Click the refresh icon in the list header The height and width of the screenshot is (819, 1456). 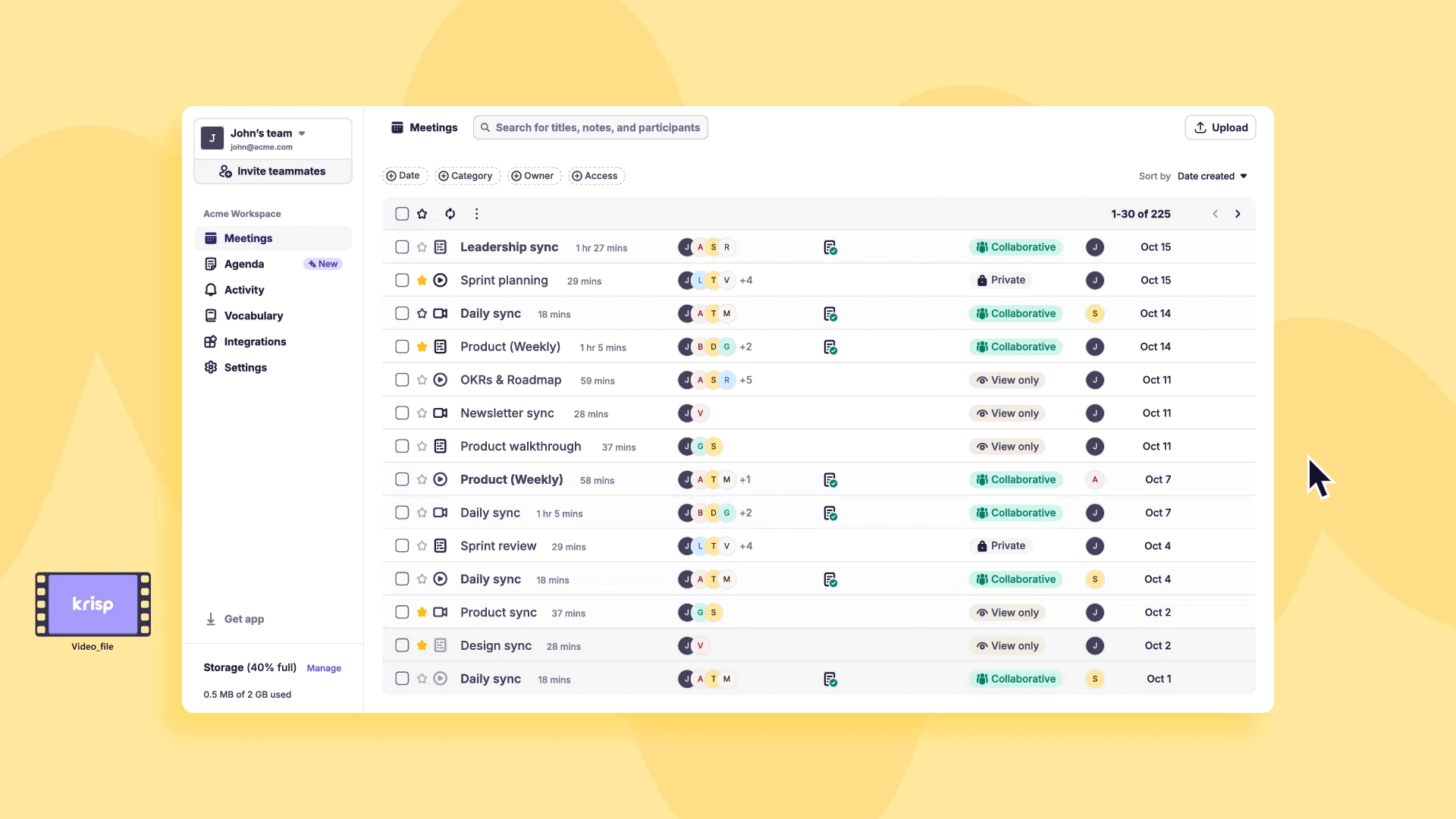(x=450, y=214)
